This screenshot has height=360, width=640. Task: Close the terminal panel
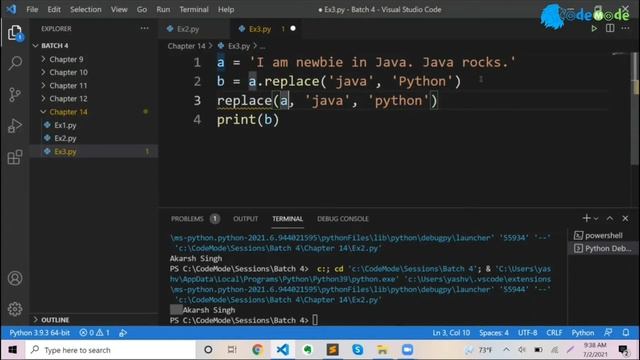coord(625,218)
